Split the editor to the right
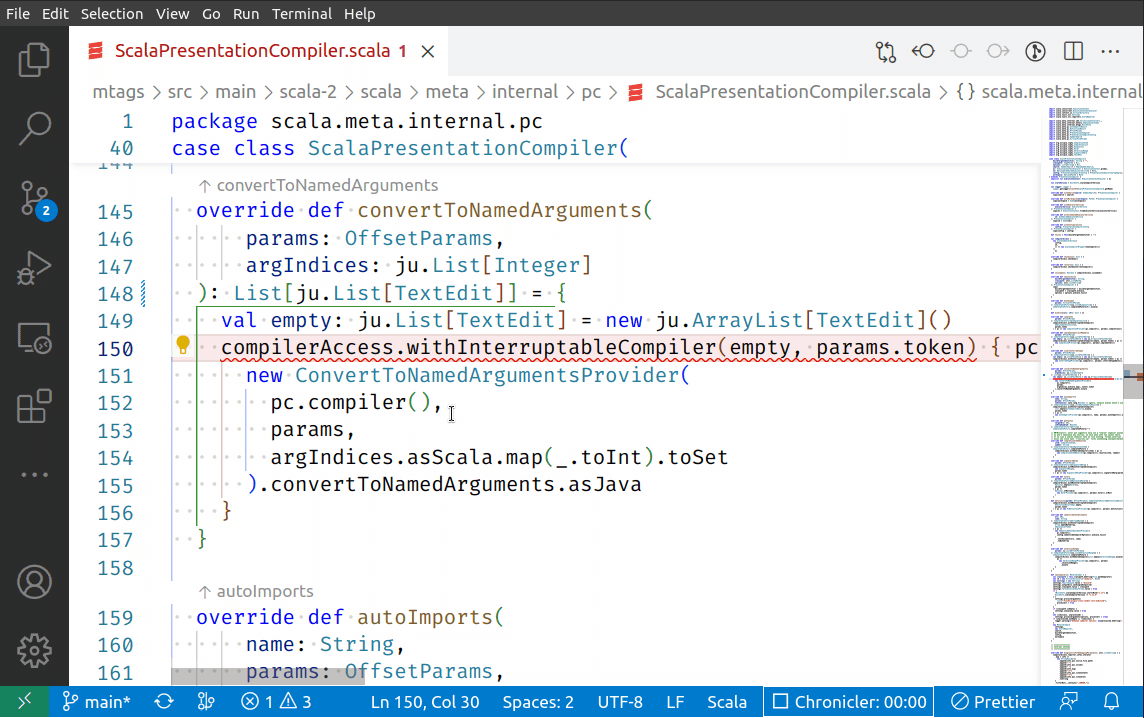The image size is (1144, 718). point(1073,51)
